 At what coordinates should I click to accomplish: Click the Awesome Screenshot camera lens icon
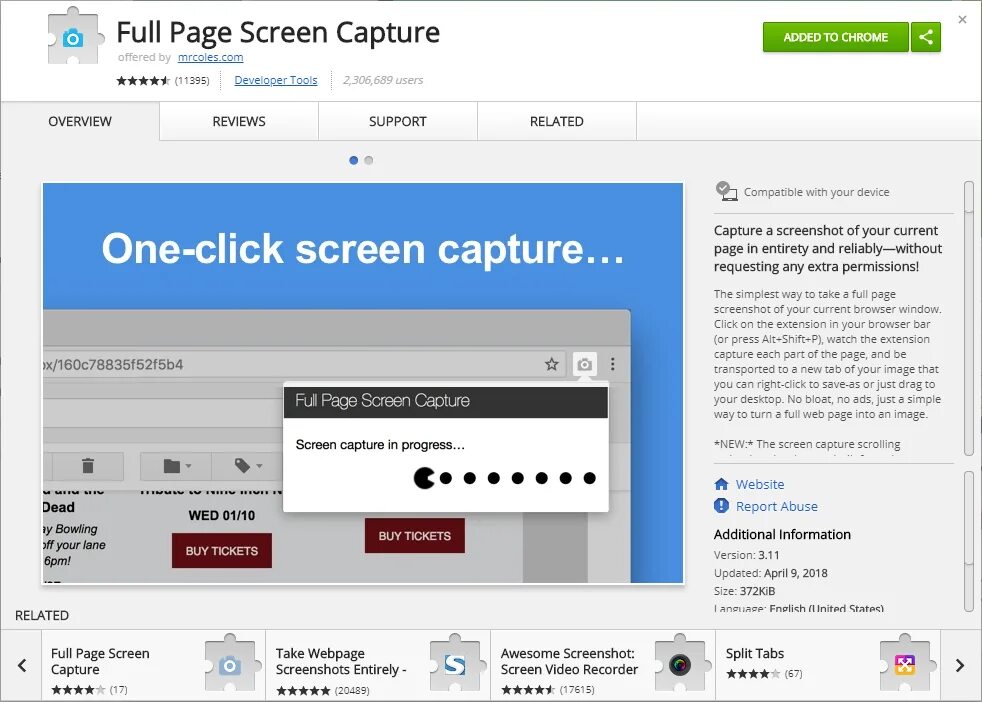(681, 663)
